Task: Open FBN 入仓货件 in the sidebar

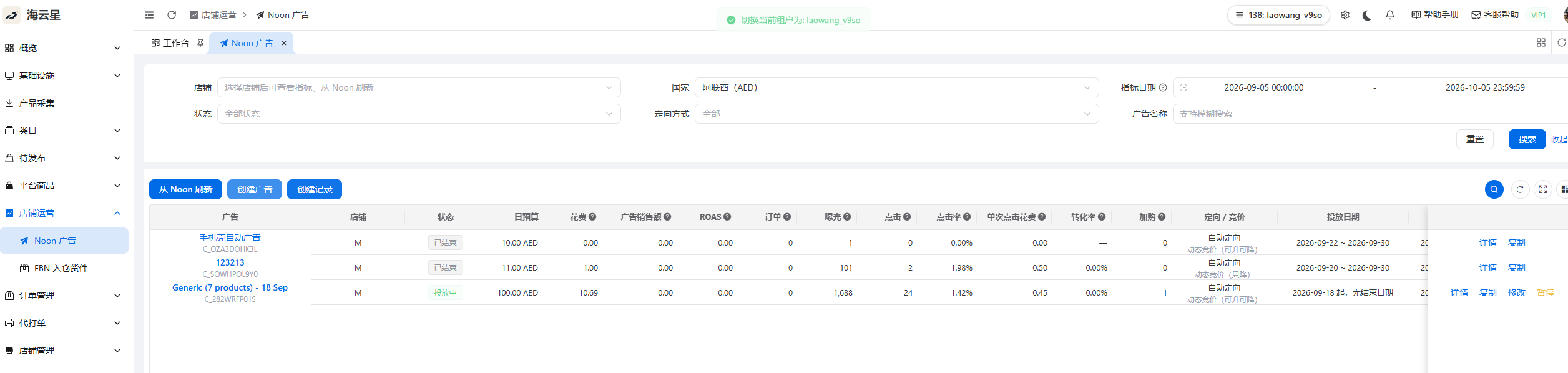Action: pyautogui.click(x=63, y=268)
